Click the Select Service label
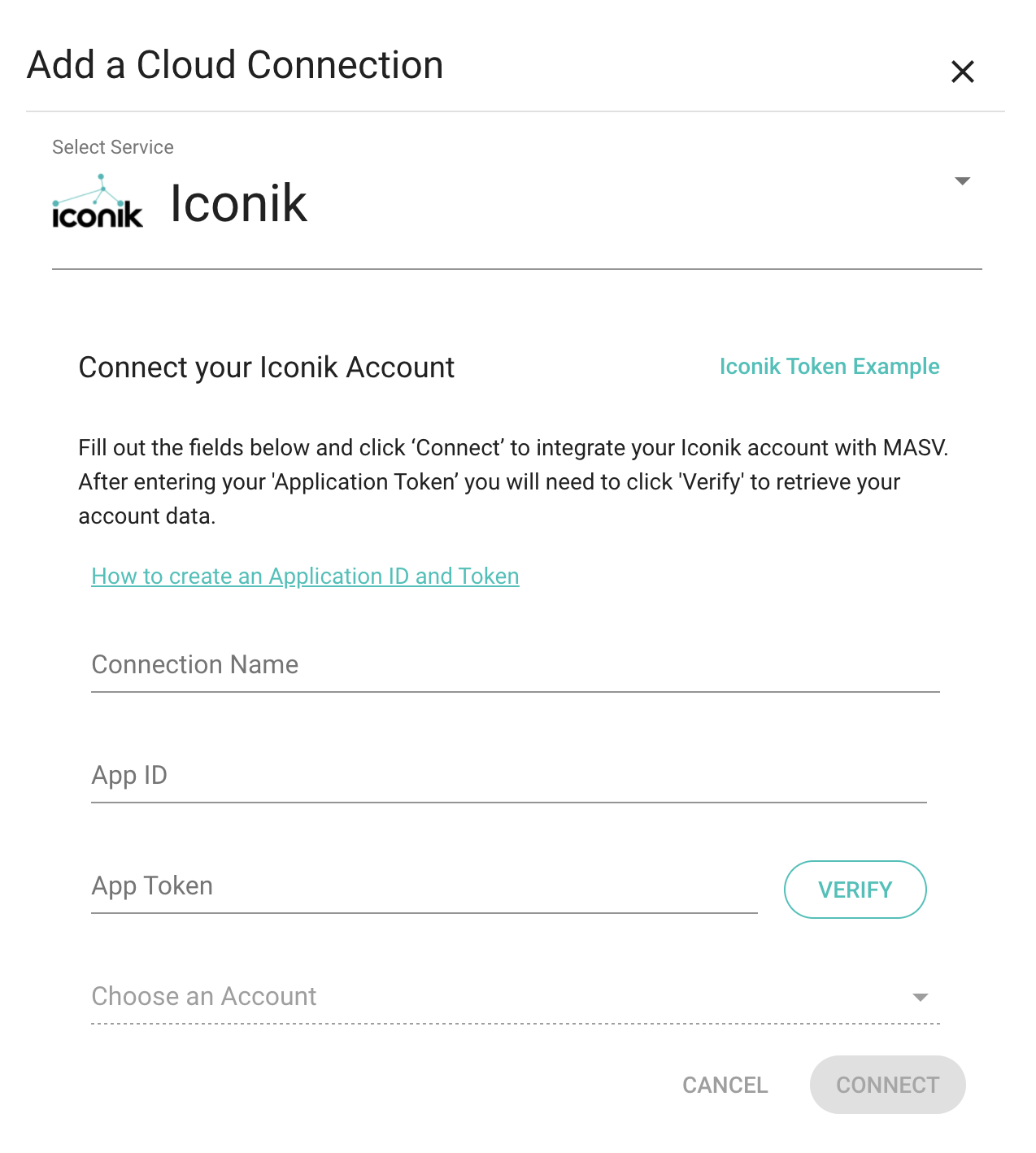The height and width of the screenshot is (1153, 1036). click(112, 146)
